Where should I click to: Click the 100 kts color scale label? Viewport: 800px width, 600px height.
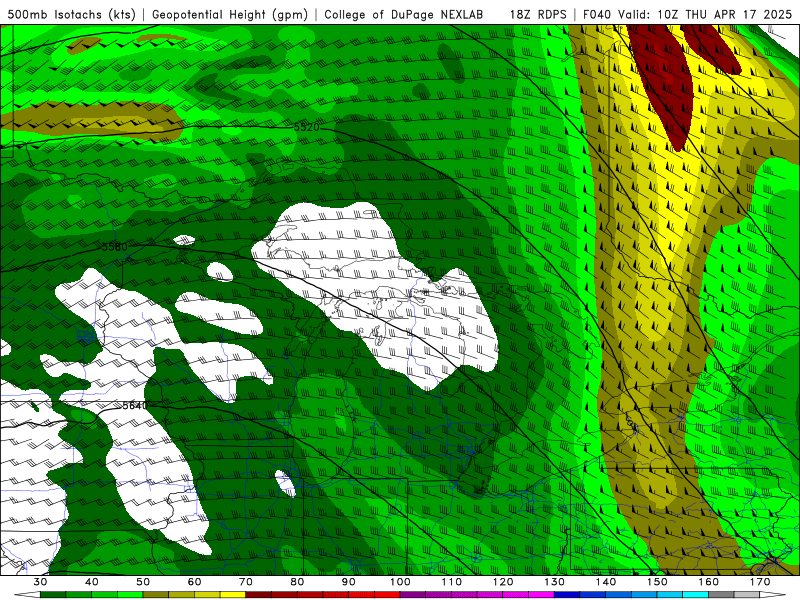[401, 582]
